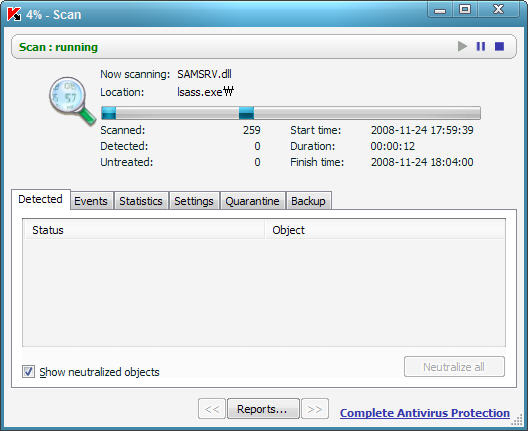Maximize the Scan window

[x=465, y=9]
